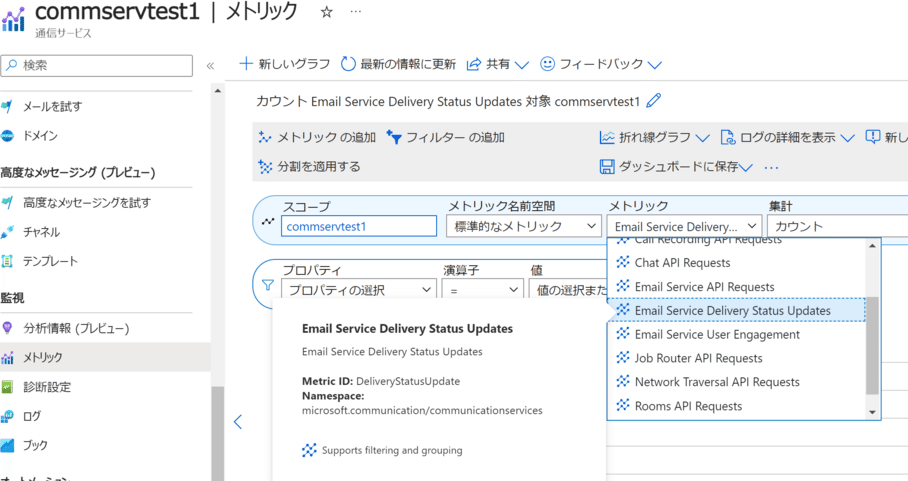Open the 演算子 equals dropdown
The height and width of the screenshot is (481, 908).
point(482,289)
